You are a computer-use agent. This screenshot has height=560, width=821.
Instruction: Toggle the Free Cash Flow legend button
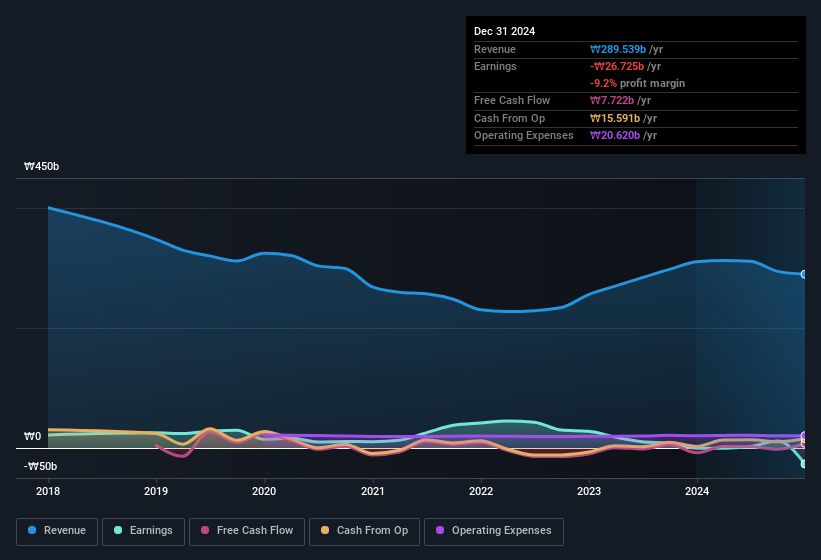point(247,531)
